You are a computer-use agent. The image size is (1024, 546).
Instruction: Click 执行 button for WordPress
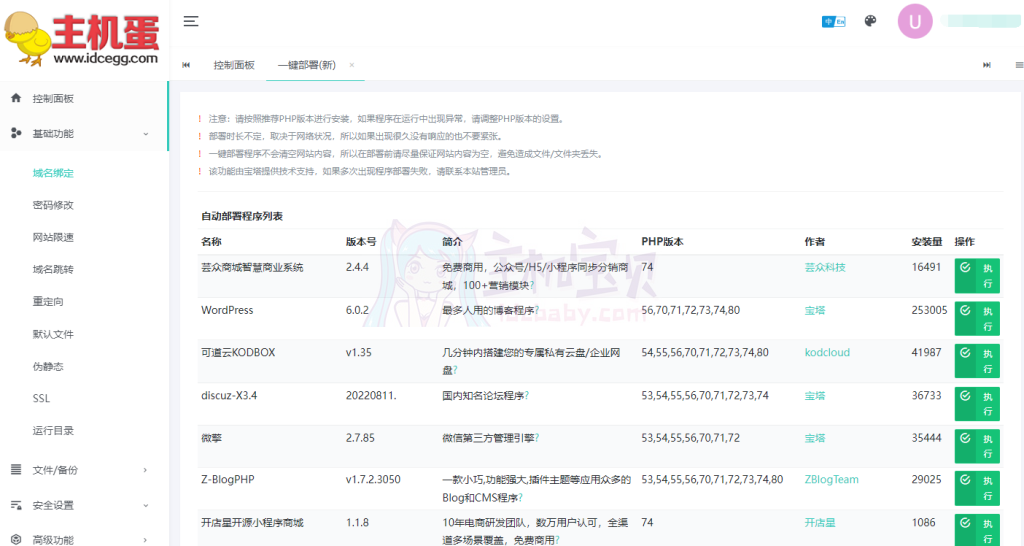tap(977, 319)
